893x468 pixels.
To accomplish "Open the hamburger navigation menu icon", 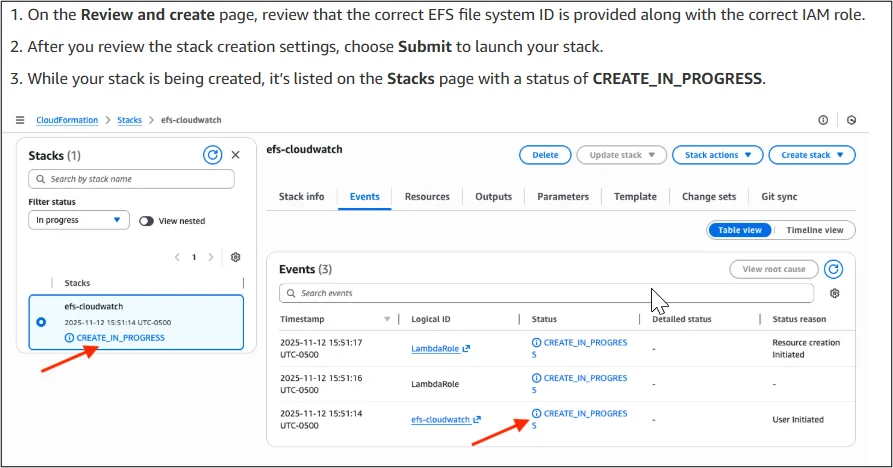I will point(20,120).
